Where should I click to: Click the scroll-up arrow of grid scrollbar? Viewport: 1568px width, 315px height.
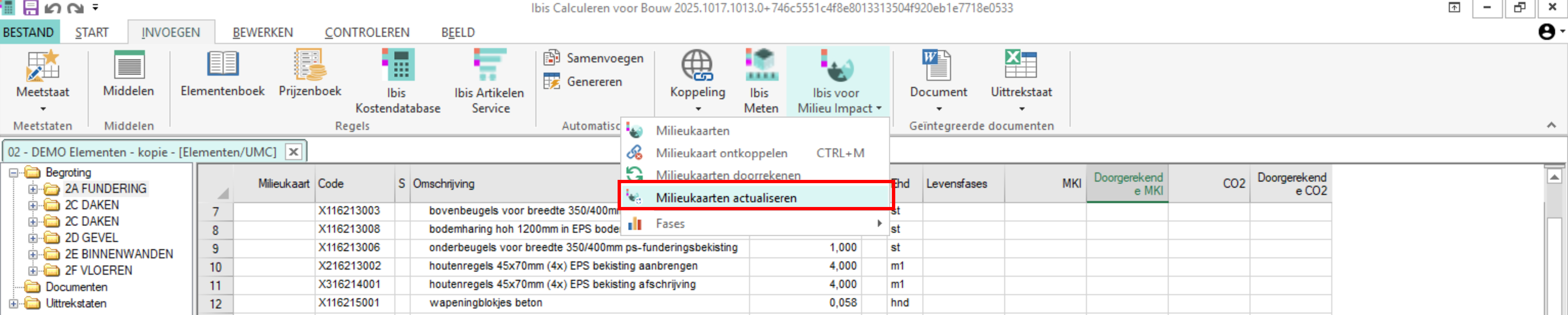1554,177
